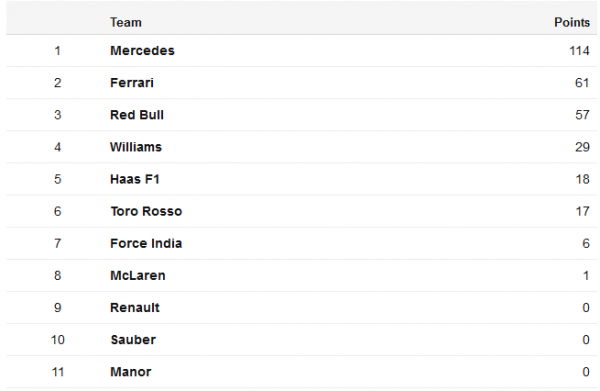Select Toro Rosso's 17 points value
600x391 pixels.
click(582, 212)
